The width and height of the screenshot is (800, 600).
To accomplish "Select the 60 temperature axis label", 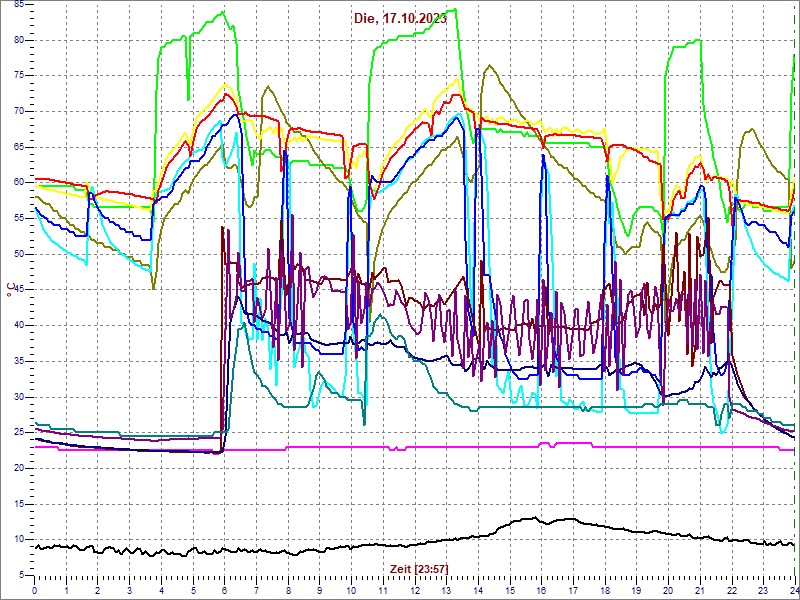I will point(19,183).
